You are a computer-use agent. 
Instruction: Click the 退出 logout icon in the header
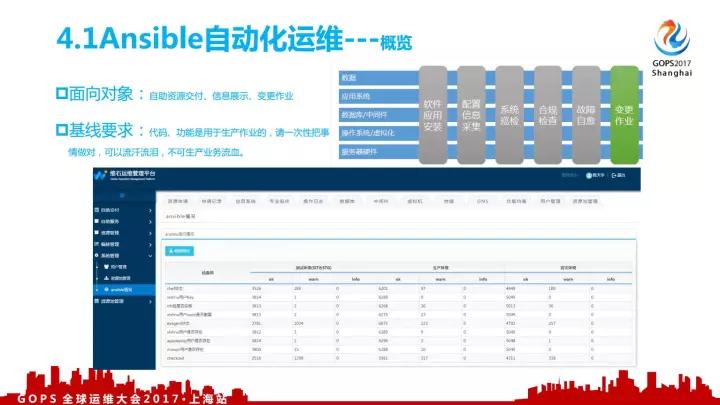614,175
